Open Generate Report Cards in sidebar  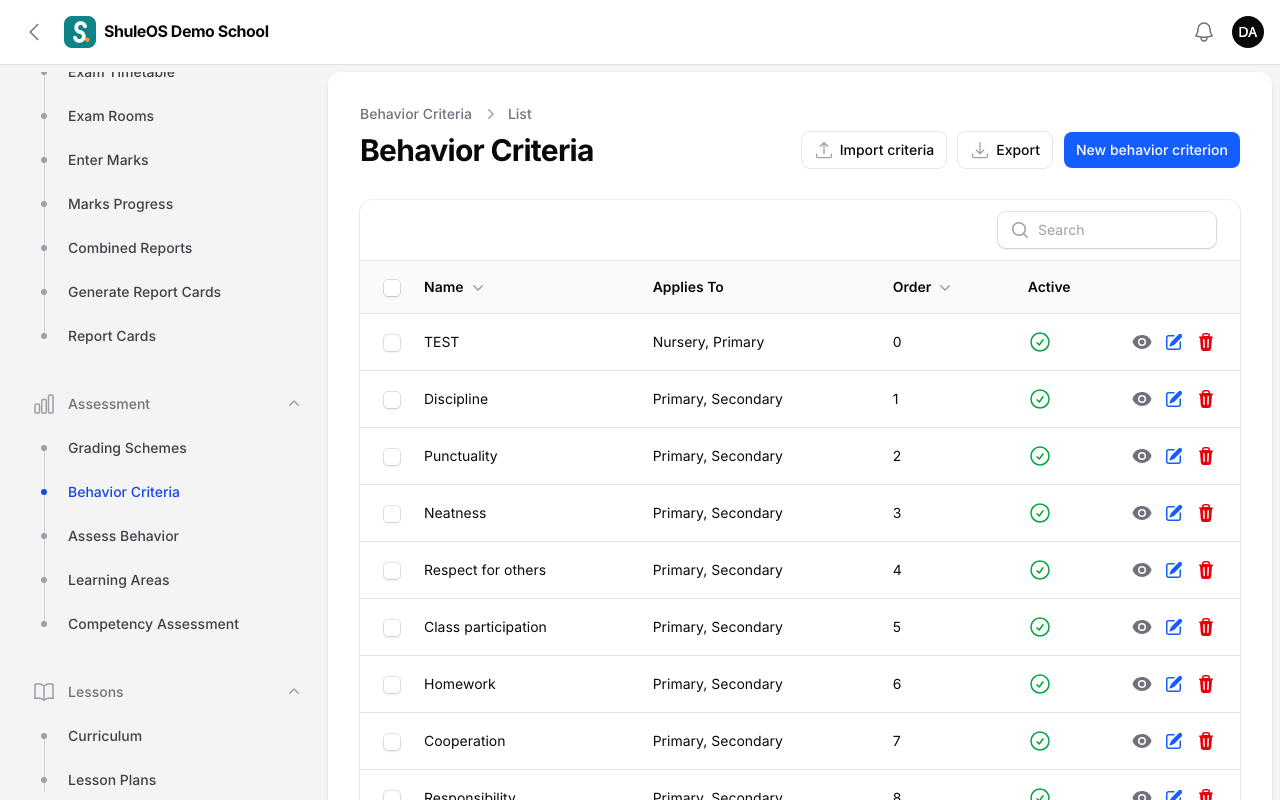point(144,292)
